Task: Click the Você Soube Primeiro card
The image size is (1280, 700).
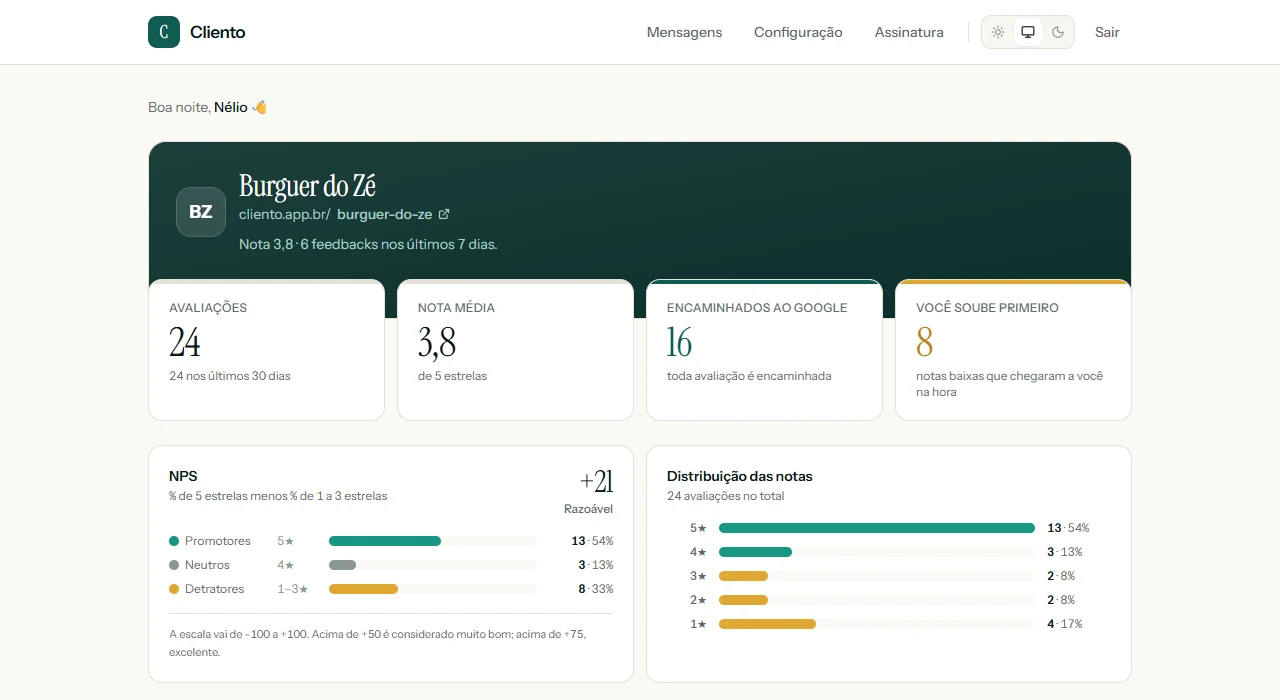Action: tap(1013, 350)
